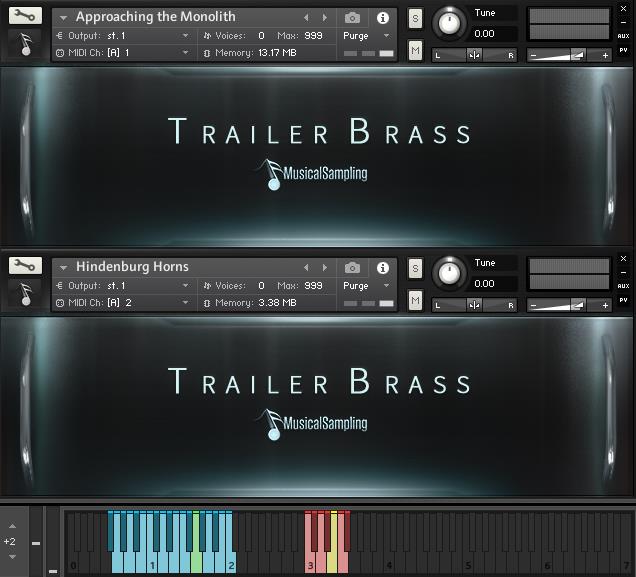Open MIDI channel dropdown for Hindenburg Horns
Image resolution: width=636 pixels, height=577 pixels.
coord(185,302)
